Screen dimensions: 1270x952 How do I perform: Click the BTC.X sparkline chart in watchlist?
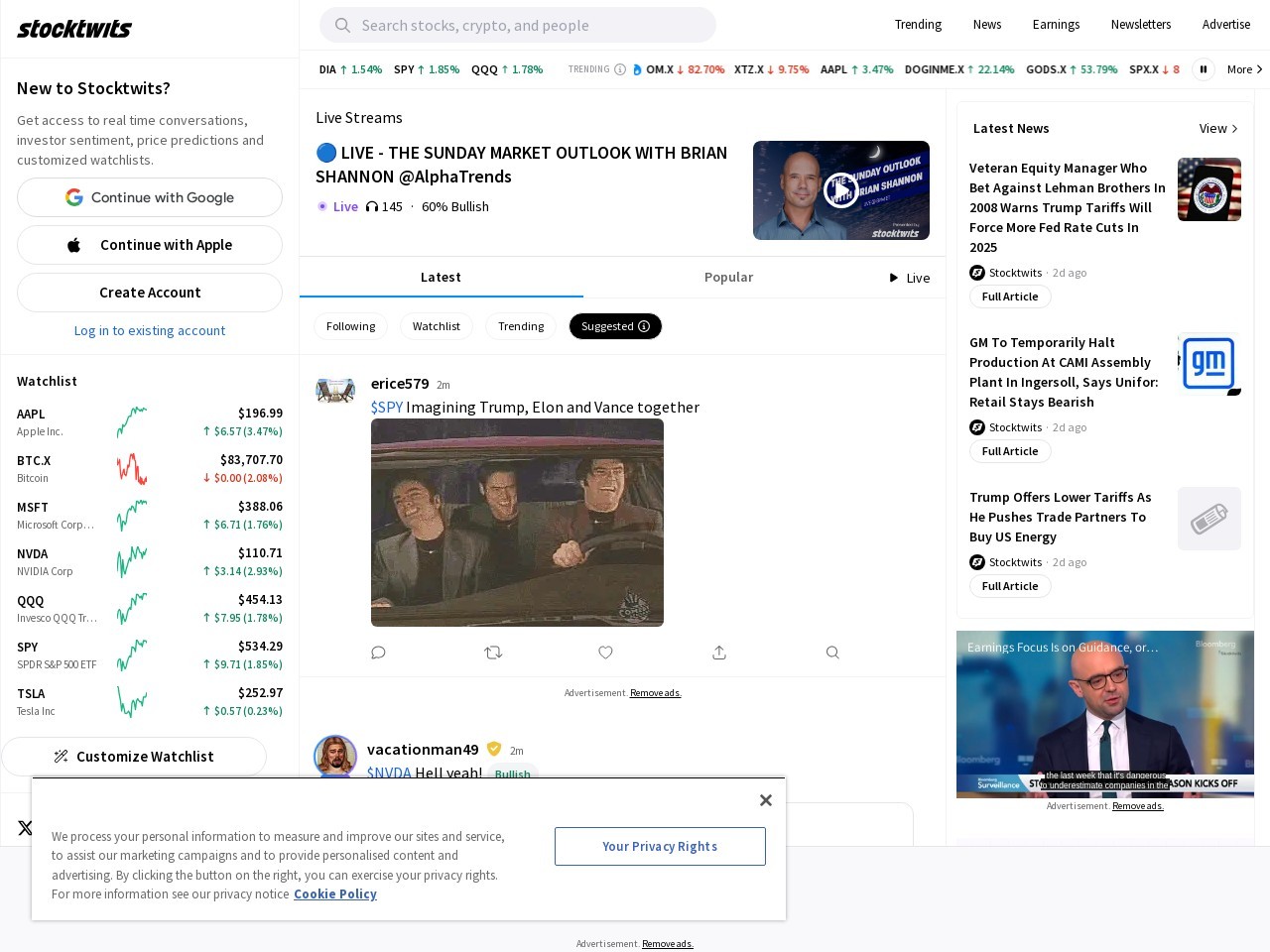click(131, 468)
